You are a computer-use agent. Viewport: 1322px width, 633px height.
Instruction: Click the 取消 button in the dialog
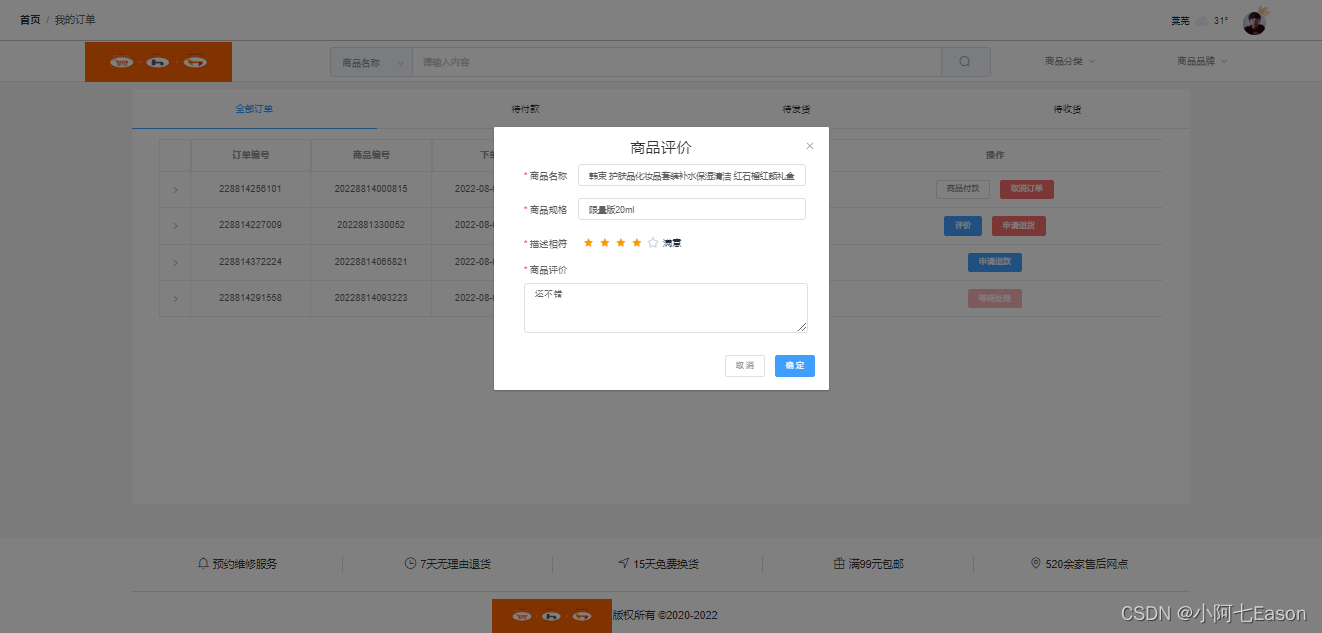coord(744,366)
